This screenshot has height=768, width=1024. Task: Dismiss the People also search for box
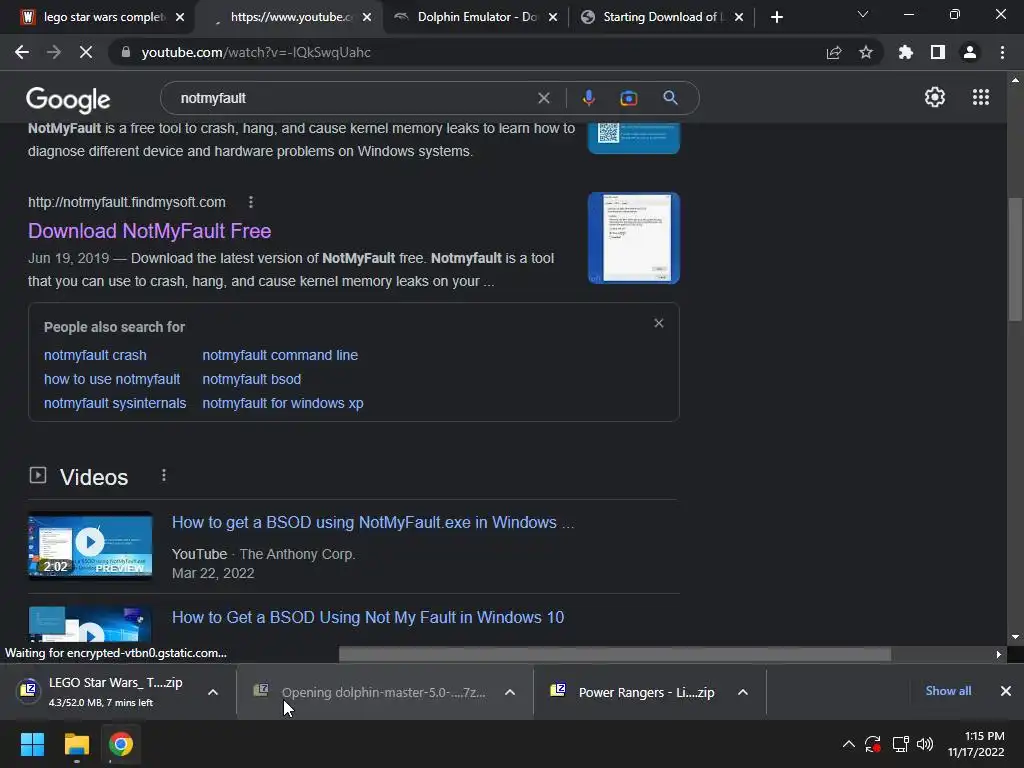tap(659, 323)
